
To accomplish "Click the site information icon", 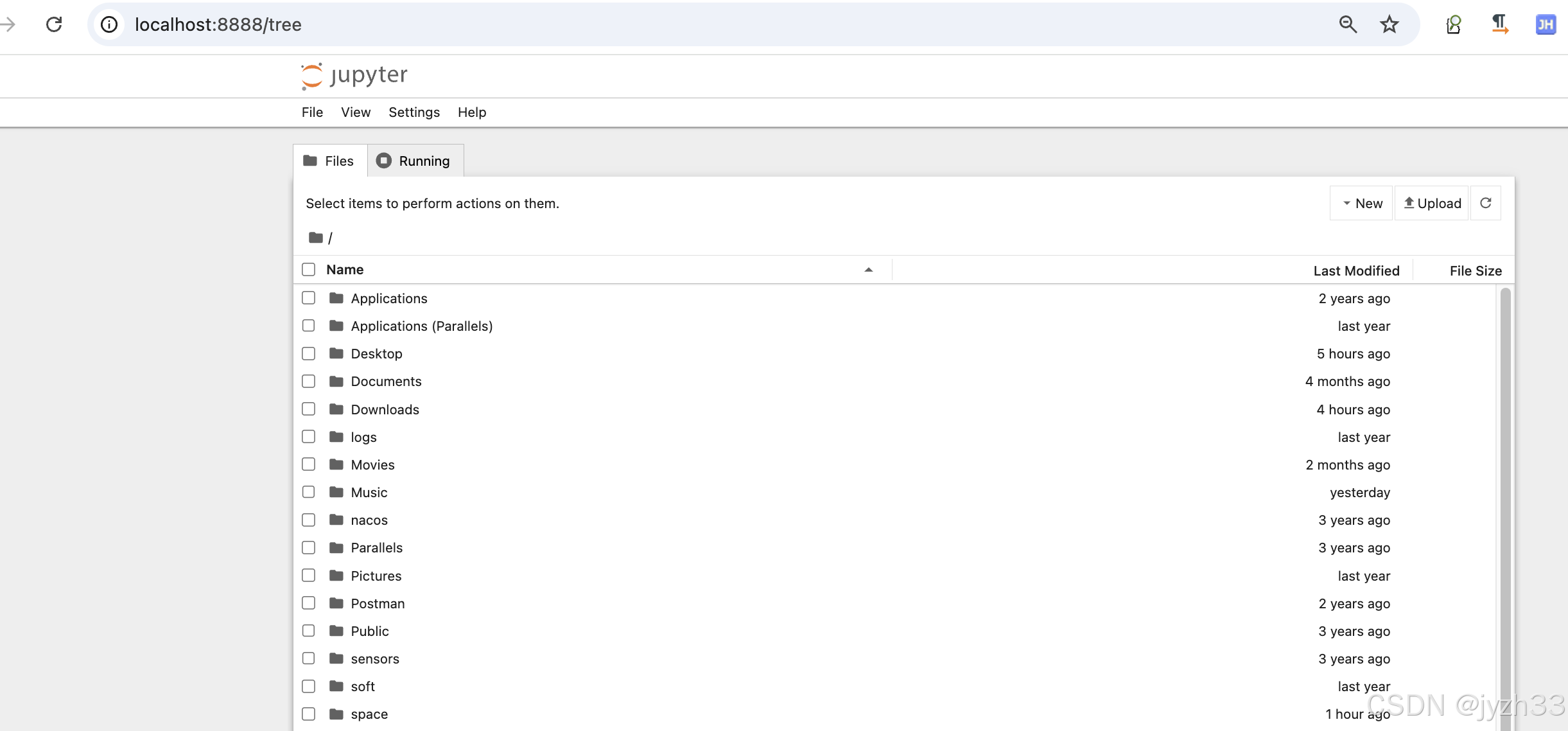I will click(x=110, y=24).
